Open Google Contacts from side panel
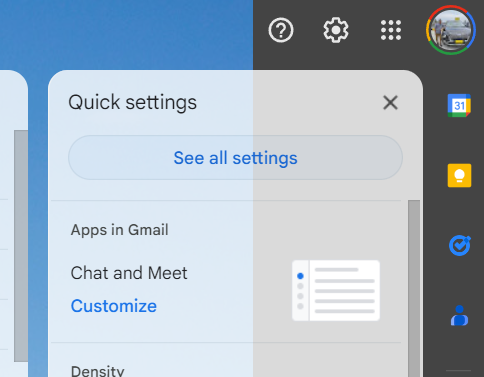 (459, 315)
